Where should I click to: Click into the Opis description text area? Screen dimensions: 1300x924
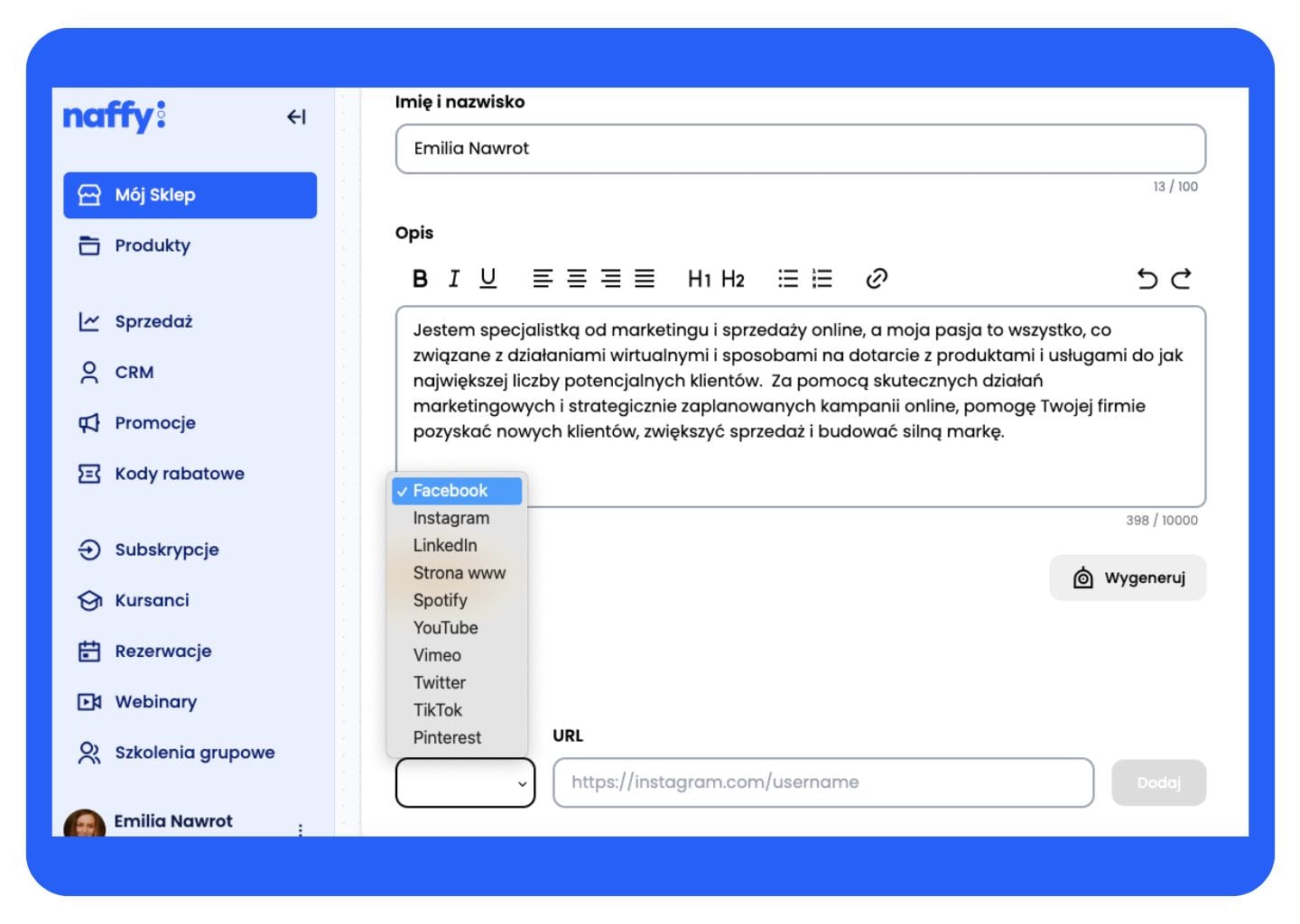tap(801, 406)
